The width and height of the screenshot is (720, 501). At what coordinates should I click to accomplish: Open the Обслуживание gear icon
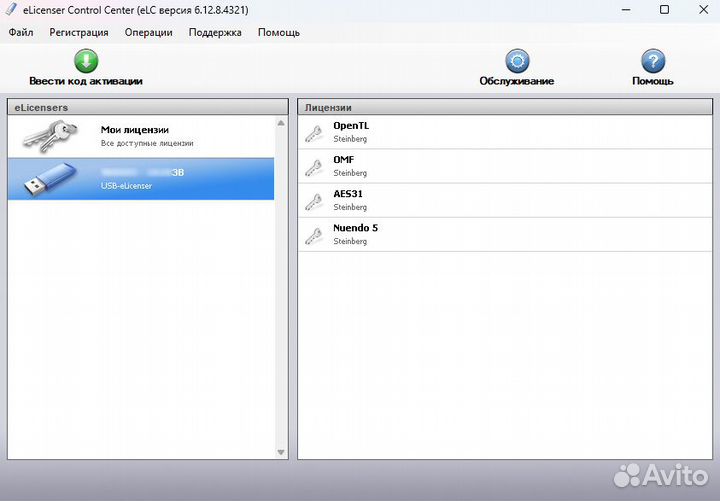point(517,61)
